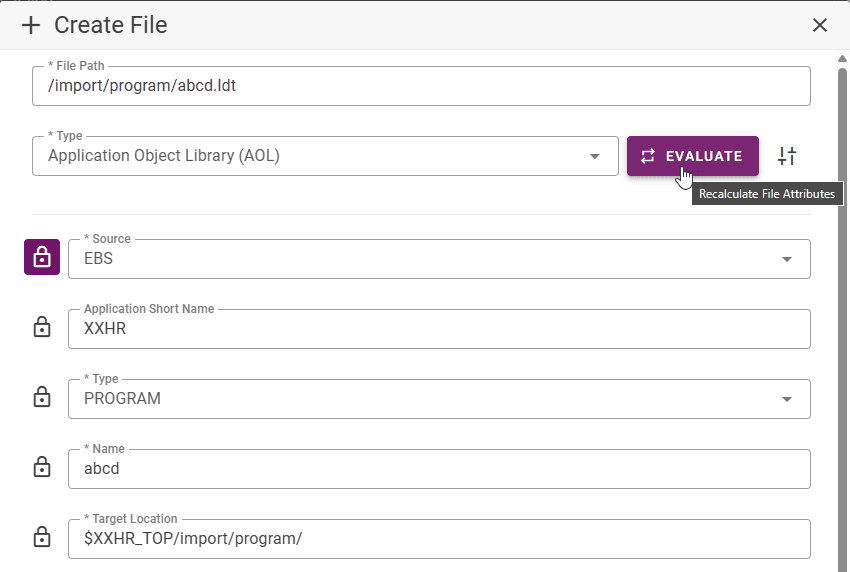Click the Create File dialog title
This screenshot has height=572, width=850.
111,25
